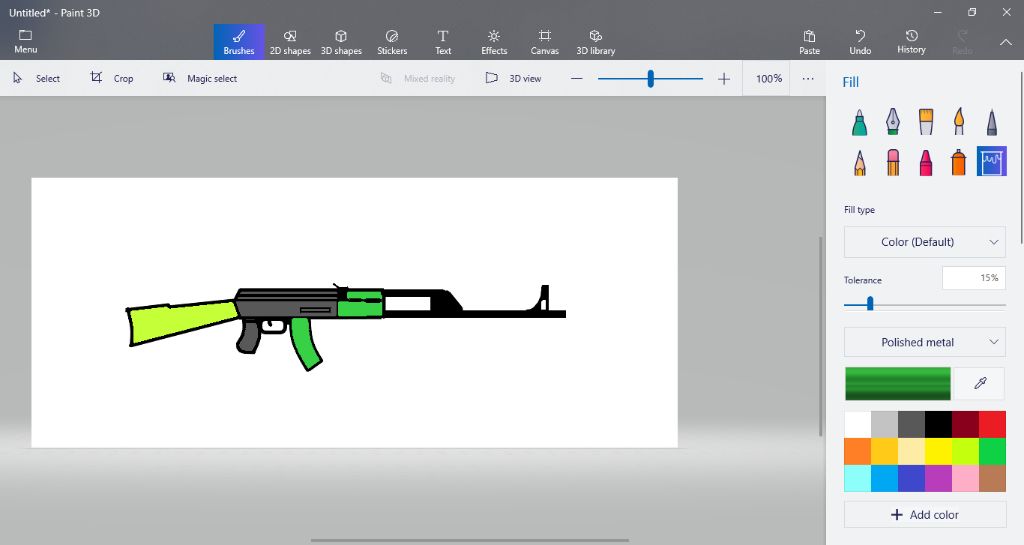1024x545 pixels.
Task: Pick the bright red color swatch
Action: pyautogui.click(x=992, y=424)
